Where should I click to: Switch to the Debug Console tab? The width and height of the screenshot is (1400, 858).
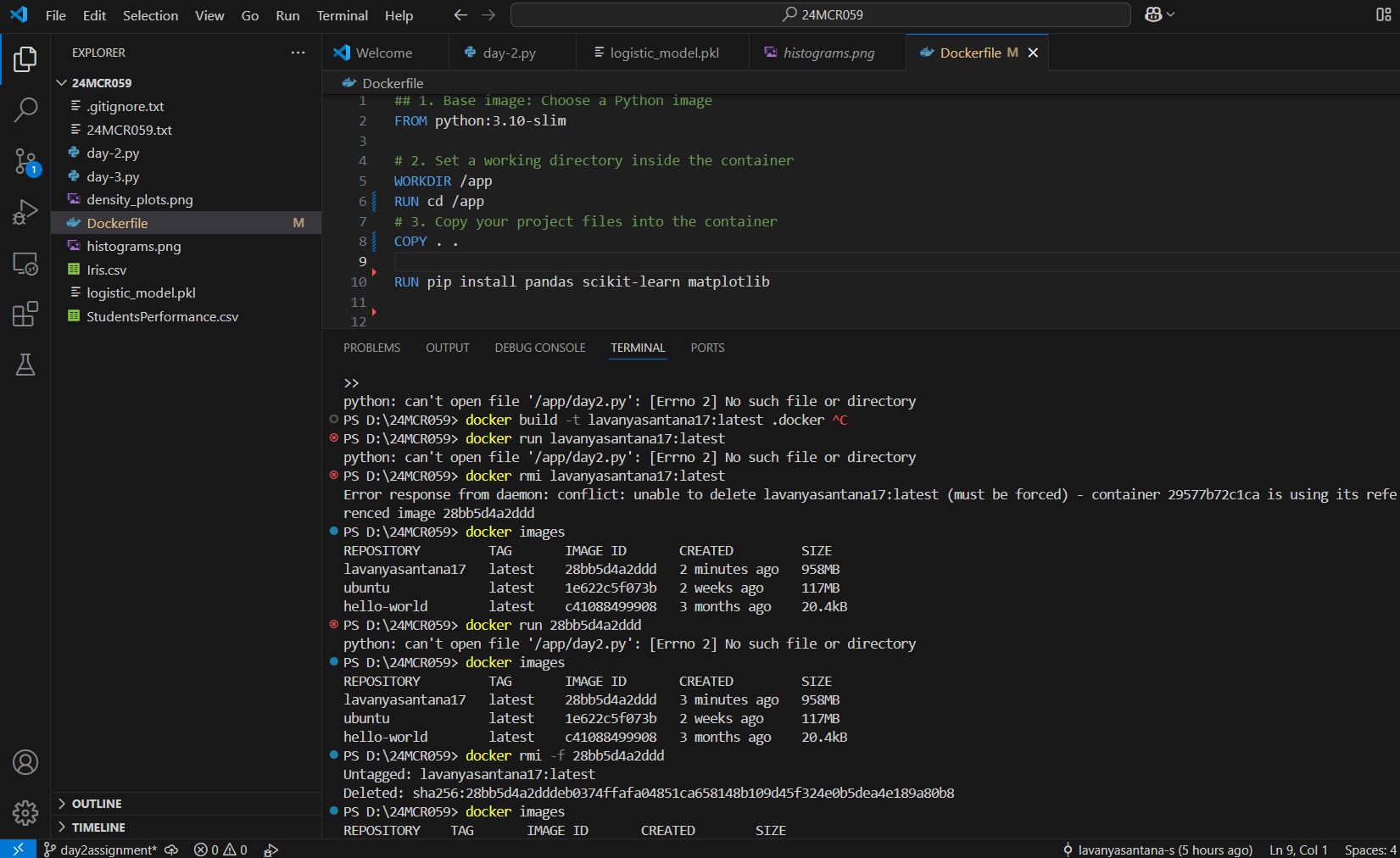[x=540, y=348]
